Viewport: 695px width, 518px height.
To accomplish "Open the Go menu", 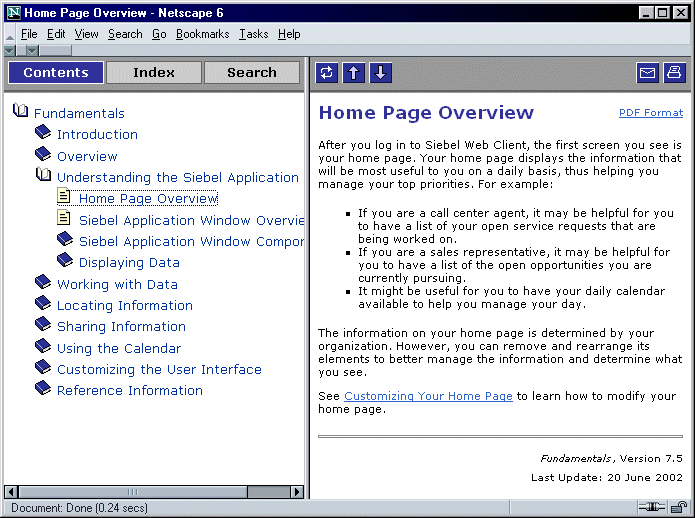I will (159, 34).
